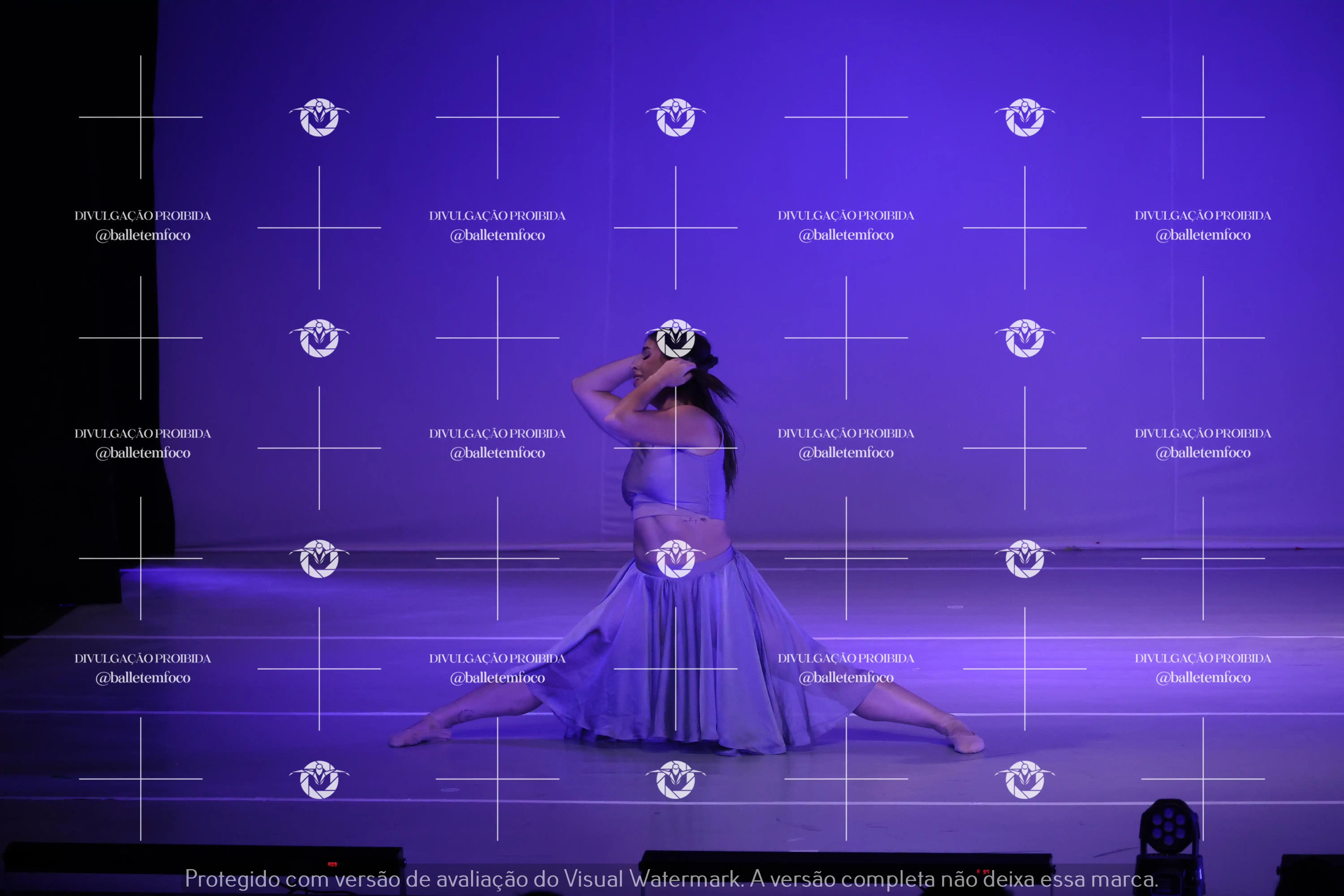Click the @balletemfoco text overlapping the dancer's skirt right side
1344x896 pixels.
point(846,678)
